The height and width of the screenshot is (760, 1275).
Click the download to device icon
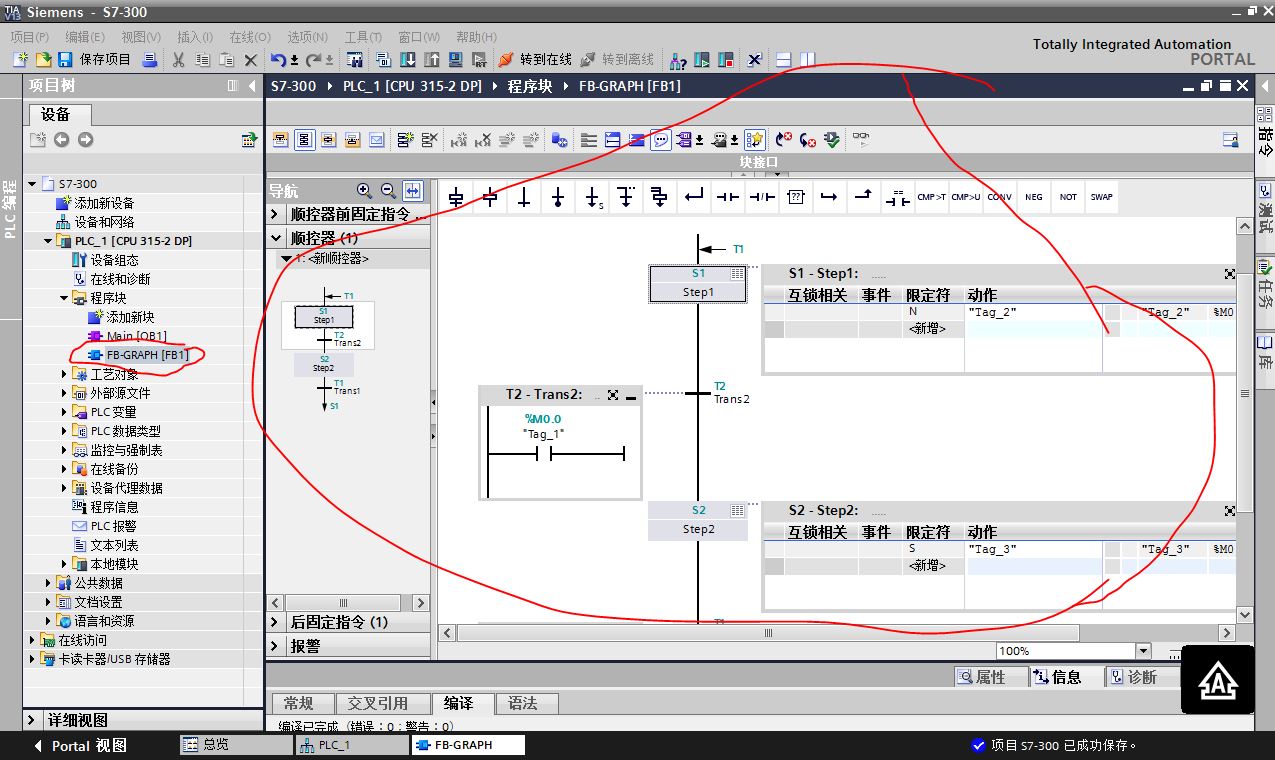click(408, 60)
